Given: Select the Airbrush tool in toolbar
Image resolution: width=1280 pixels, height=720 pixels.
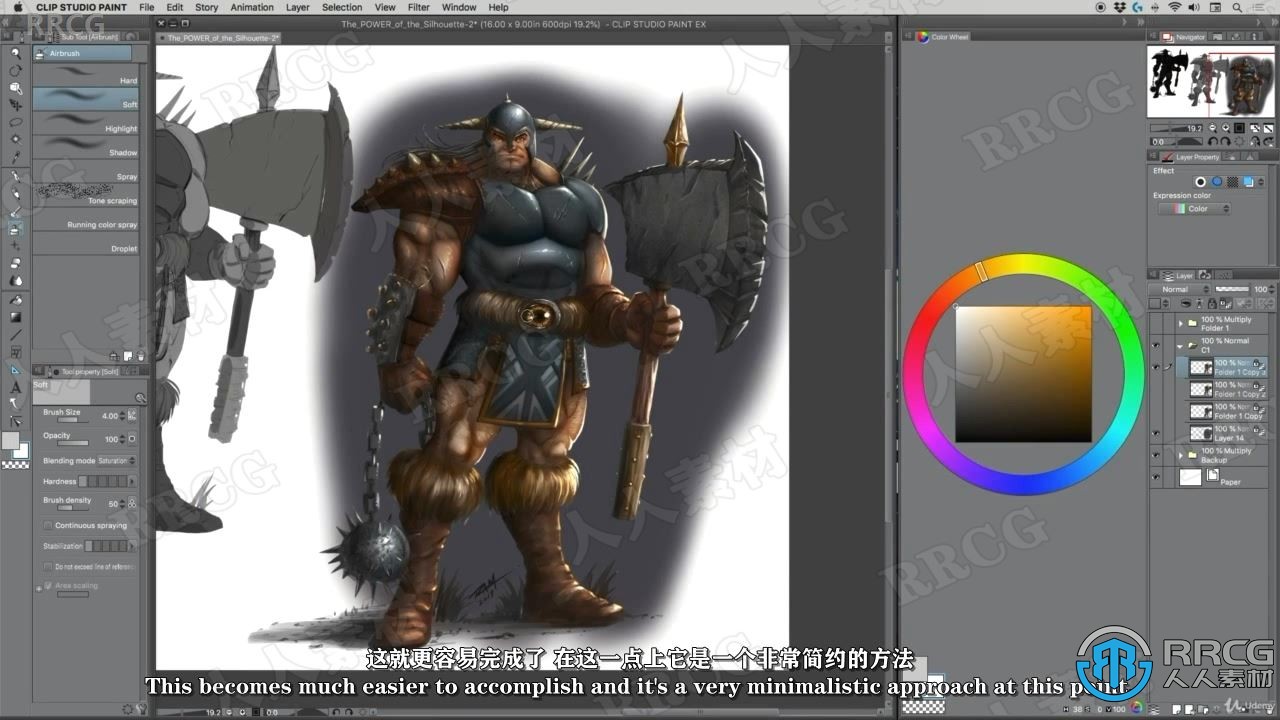Looking at the screenshot, I should click(x=15, y=230).
